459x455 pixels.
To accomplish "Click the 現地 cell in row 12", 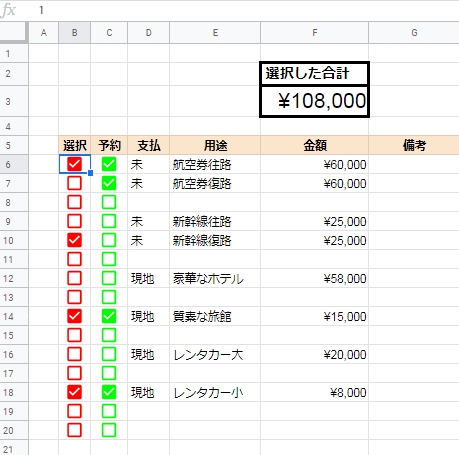I will 148,278.
